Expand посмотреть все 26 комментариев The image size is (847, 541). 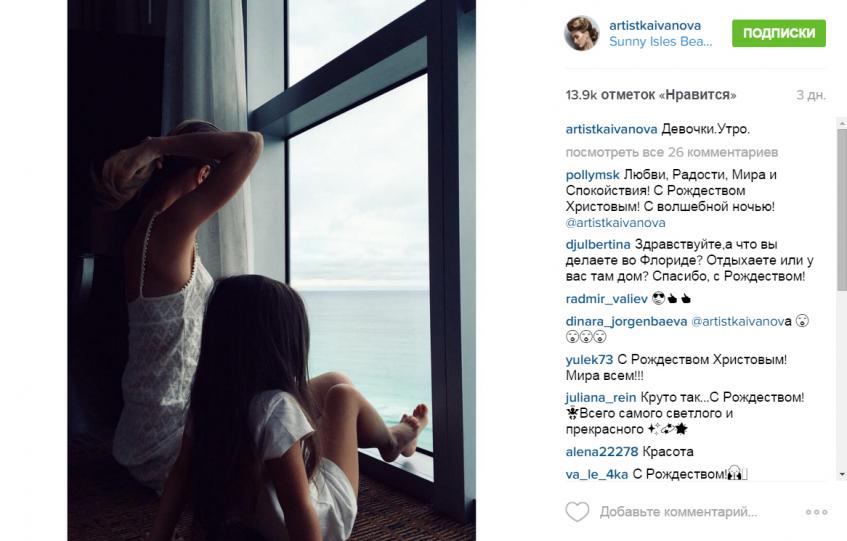tap(671, 152)
